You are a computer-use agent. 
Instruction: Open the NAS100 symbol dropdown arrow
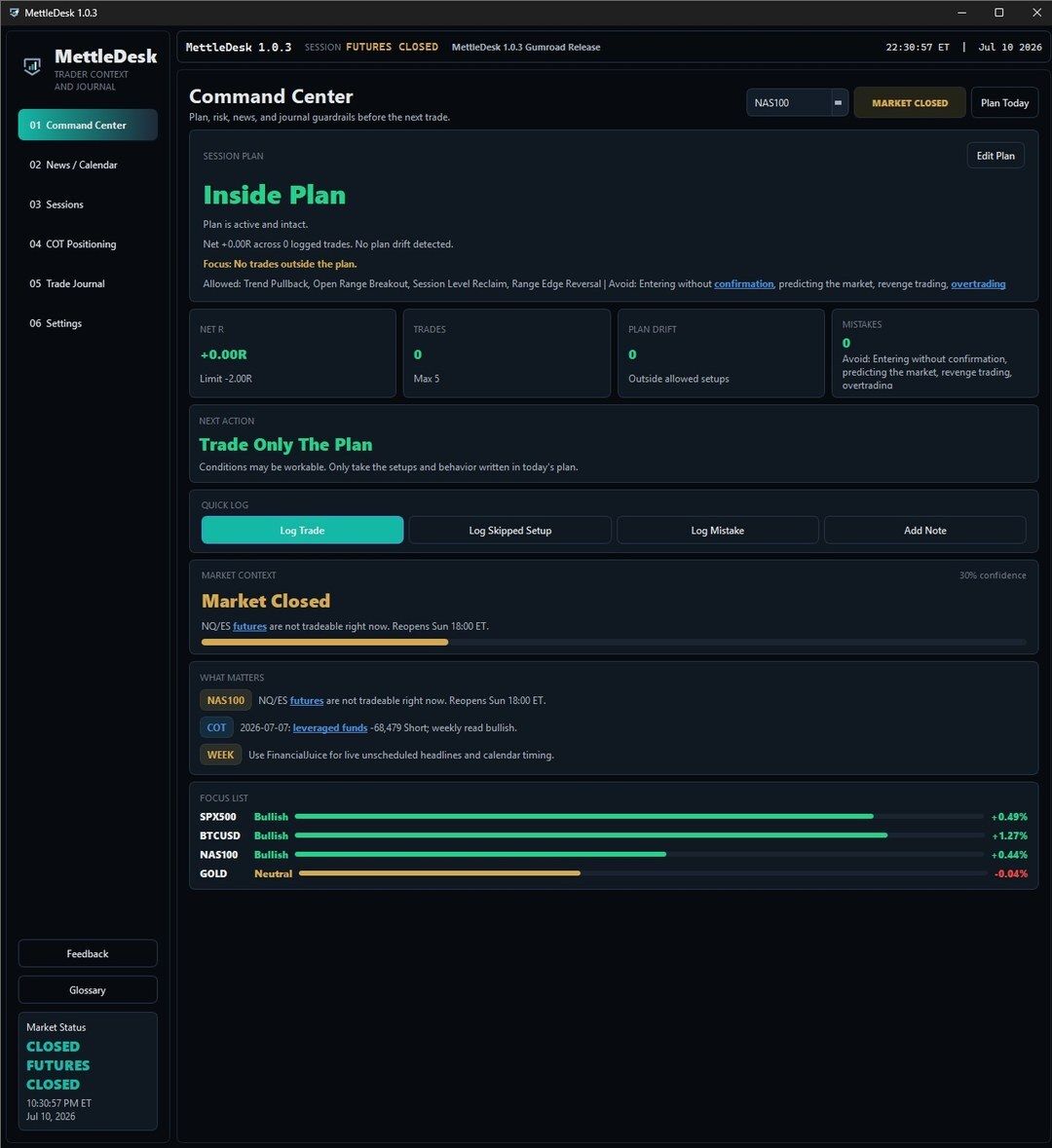pos(838,102)
